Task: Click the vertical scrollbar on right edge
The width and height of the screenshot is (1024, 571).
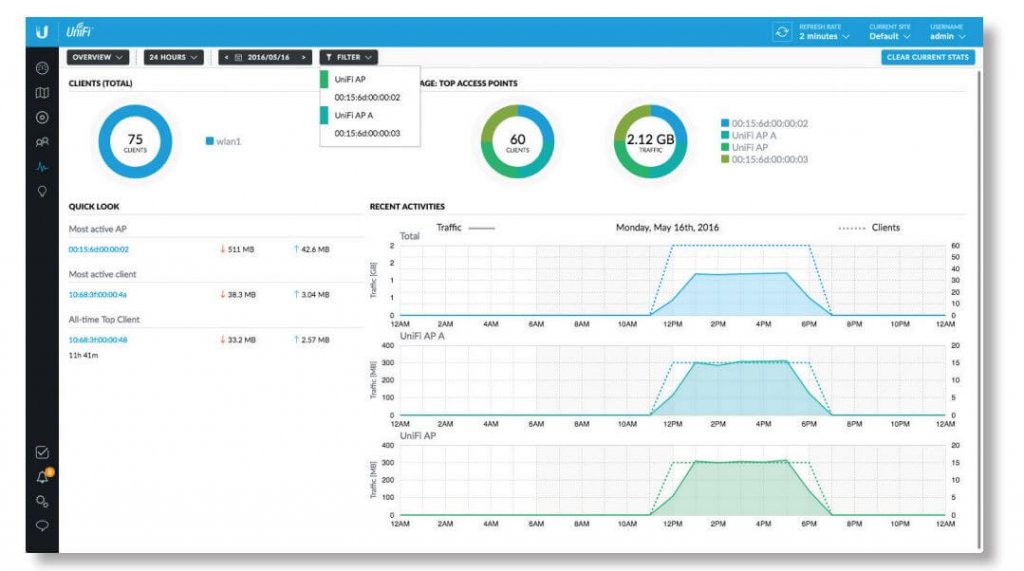Action: coord(979,310)
